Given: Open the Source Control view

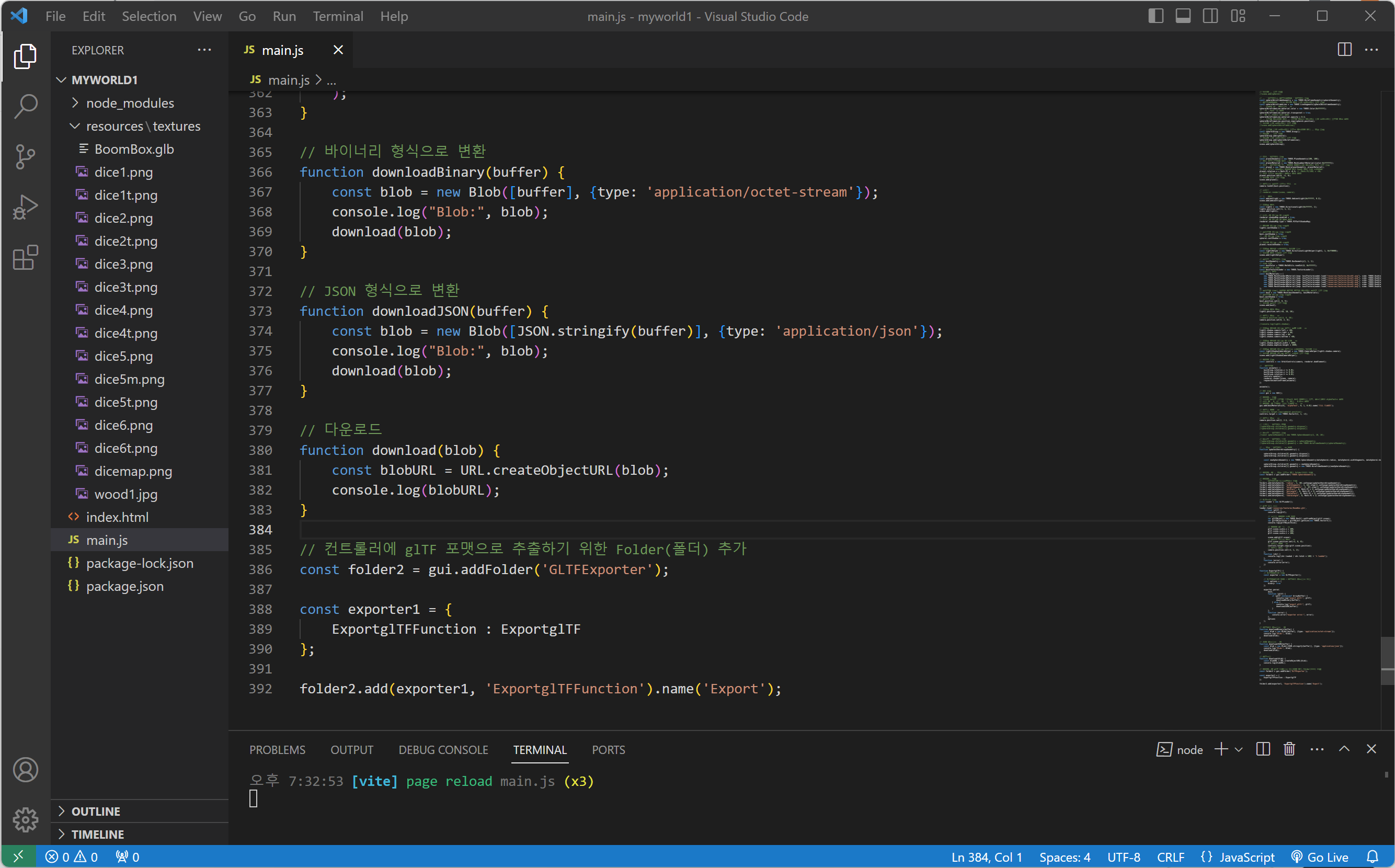Looking at the screenshot, I should tap(25, 157).
